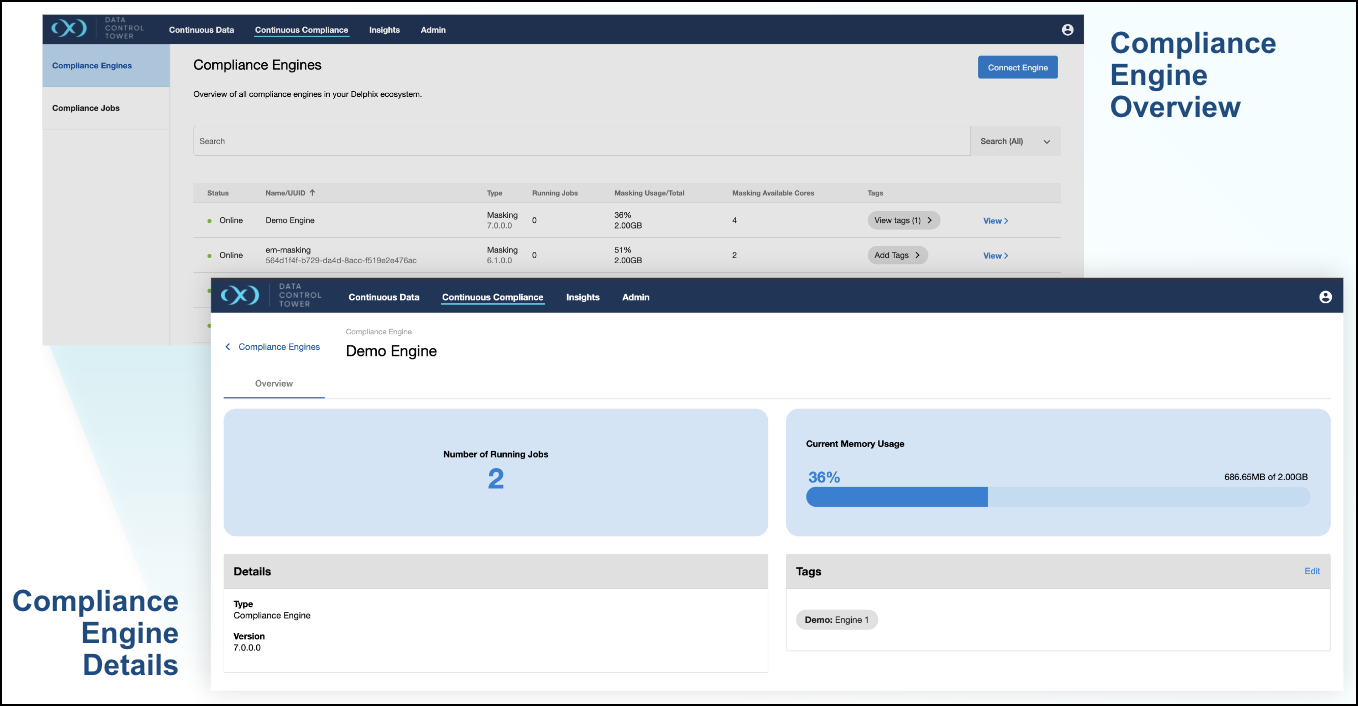1358x706 pixels.
Task: Click the Edit link in the Tags panel
Action: (1312, 571)
